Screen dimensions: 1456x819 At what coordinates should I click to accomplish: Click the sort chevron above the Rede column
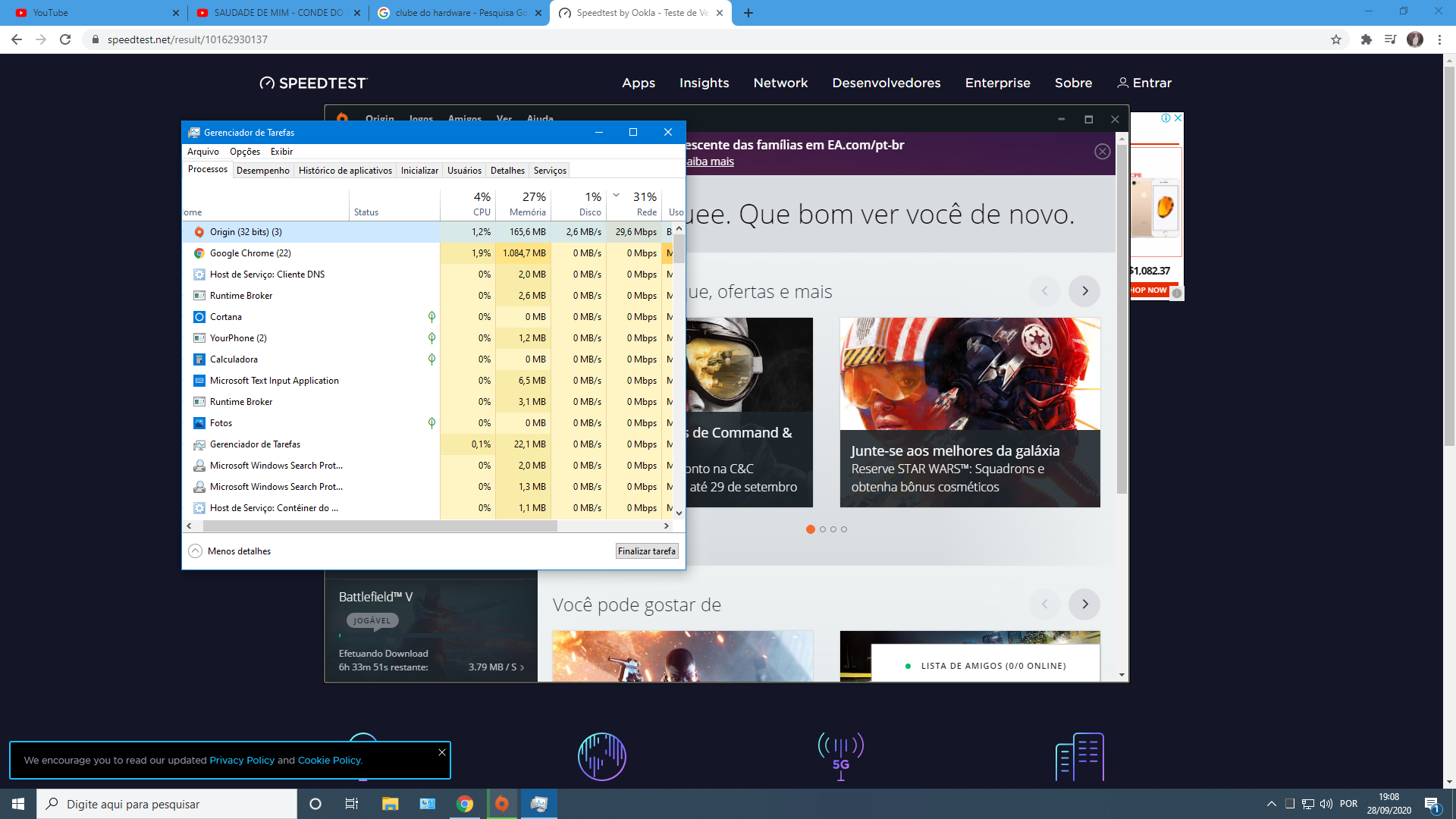[x=617, y=195]
